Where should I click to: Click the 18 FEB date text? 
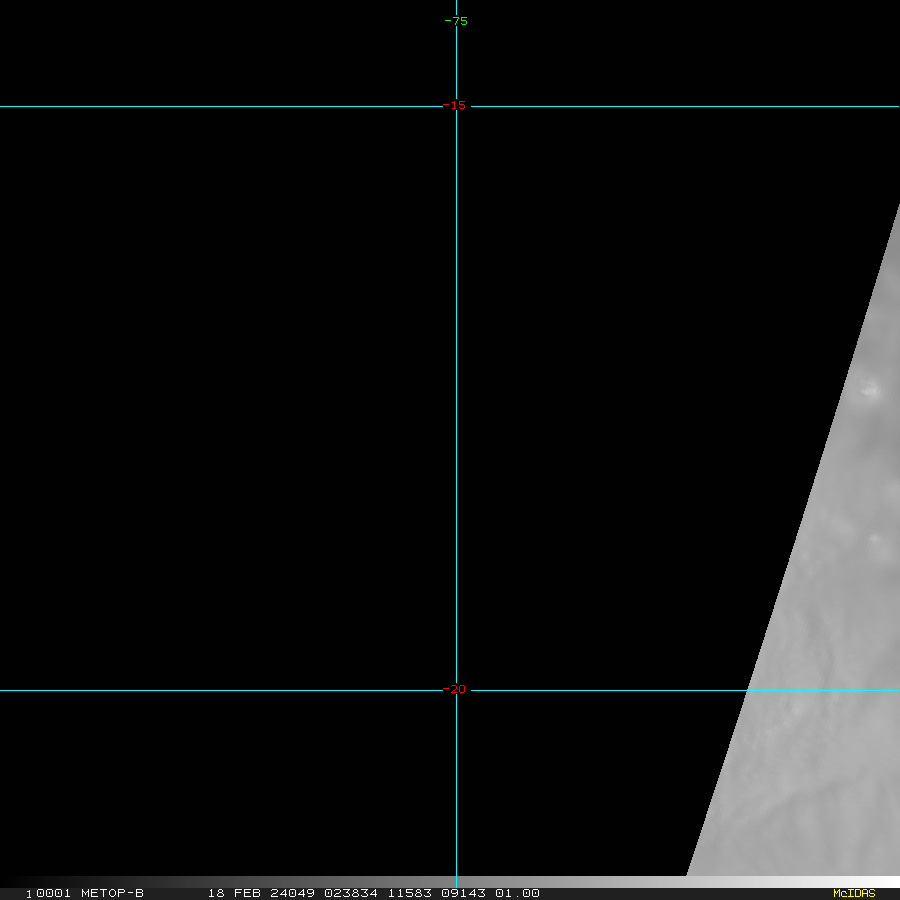tap(230, 893)
